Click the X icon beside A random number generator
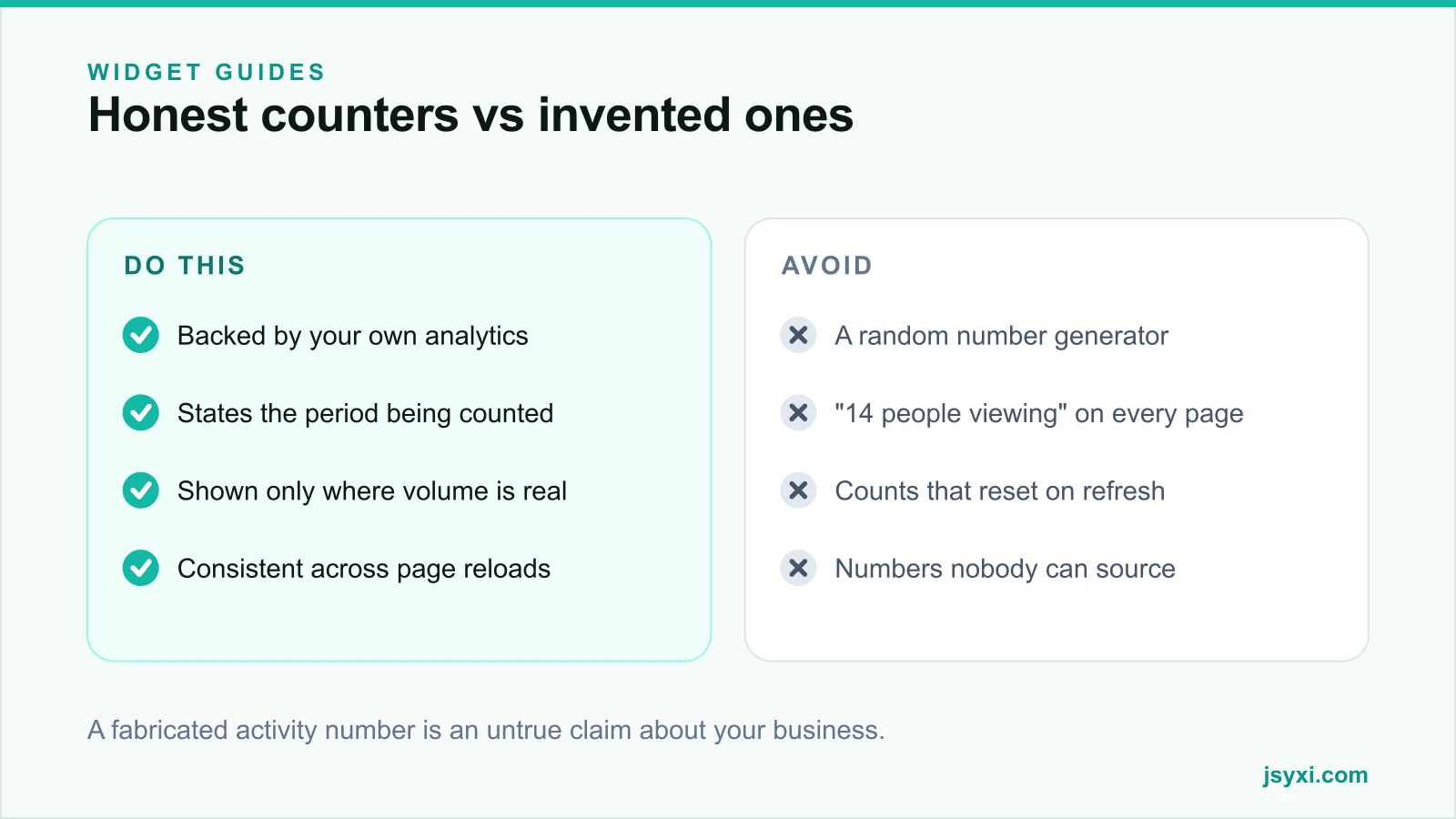This screenshot has width=1456, height=819. 798,335
